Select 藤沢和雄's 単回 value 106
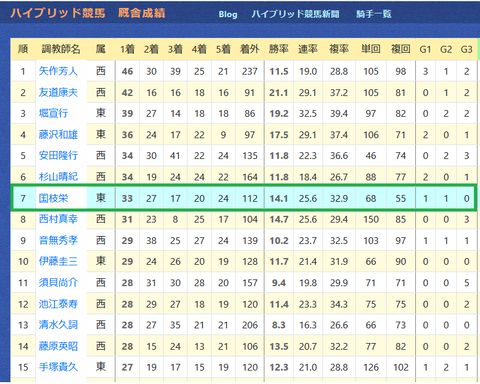480x384 pixels. 371,135
